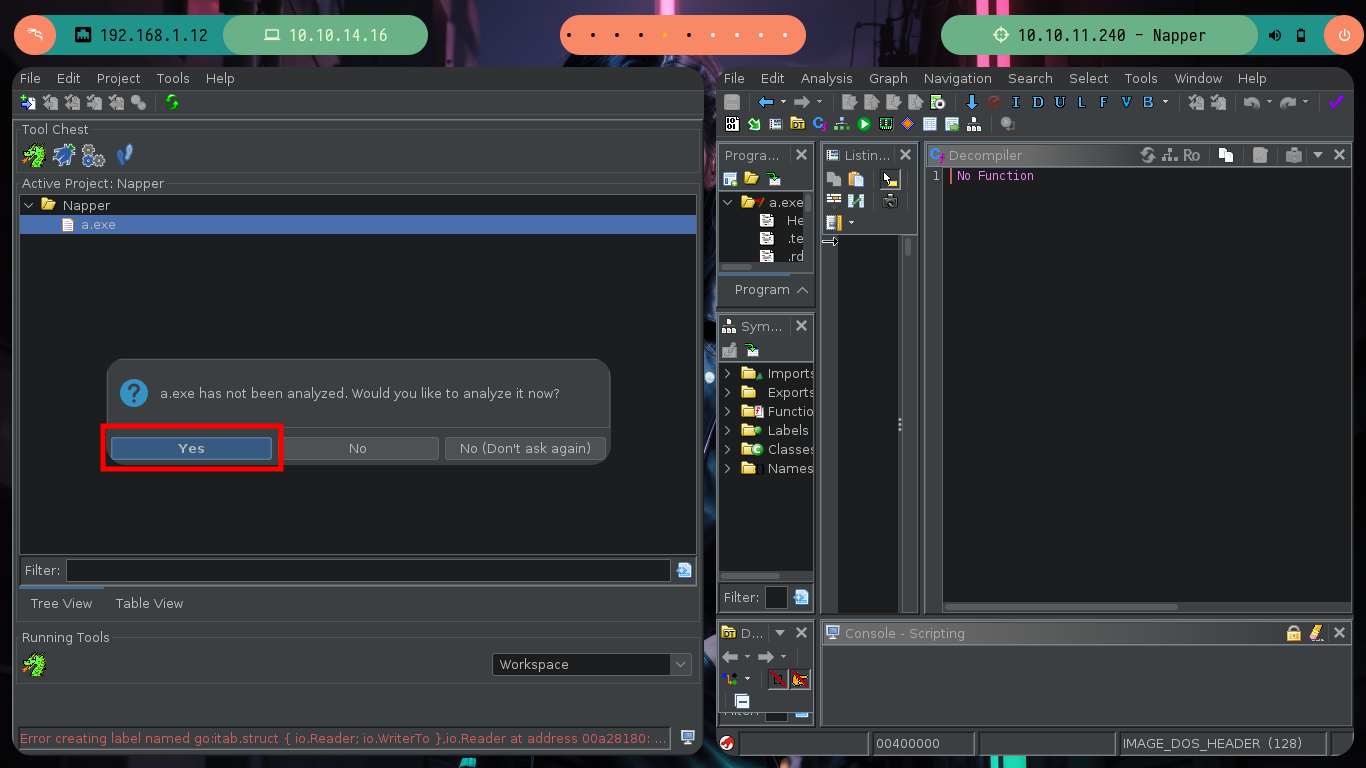
Task: Open the Emulator gears tool in Tool Chest
Action: [94, 156]
